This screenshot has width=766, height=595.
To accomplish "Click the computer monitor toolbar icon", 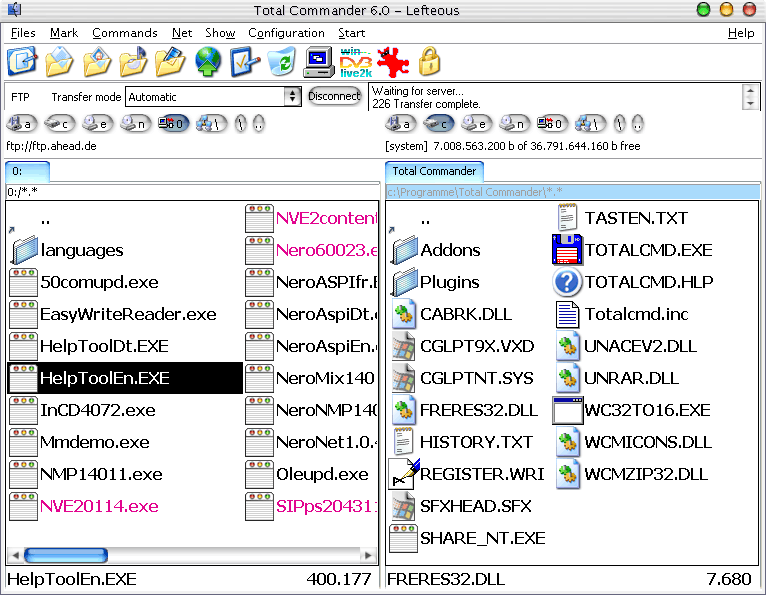I will click(x=318, y=62).
